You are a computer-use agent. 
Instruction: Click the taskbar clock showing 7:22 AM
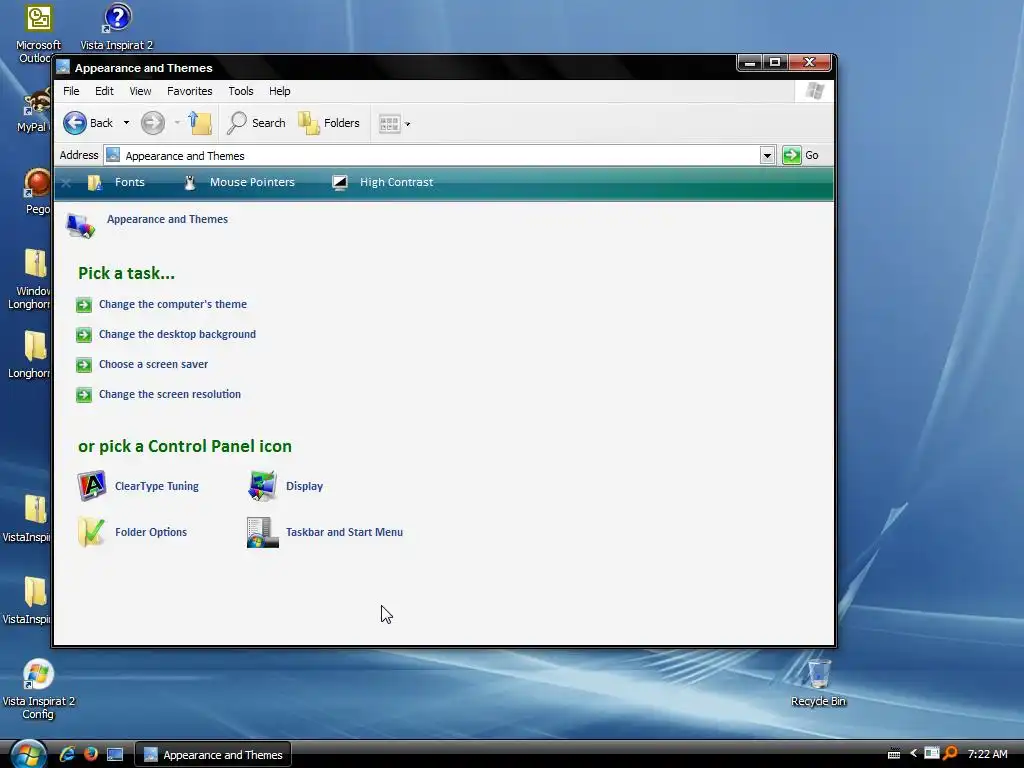coord(987,754)
